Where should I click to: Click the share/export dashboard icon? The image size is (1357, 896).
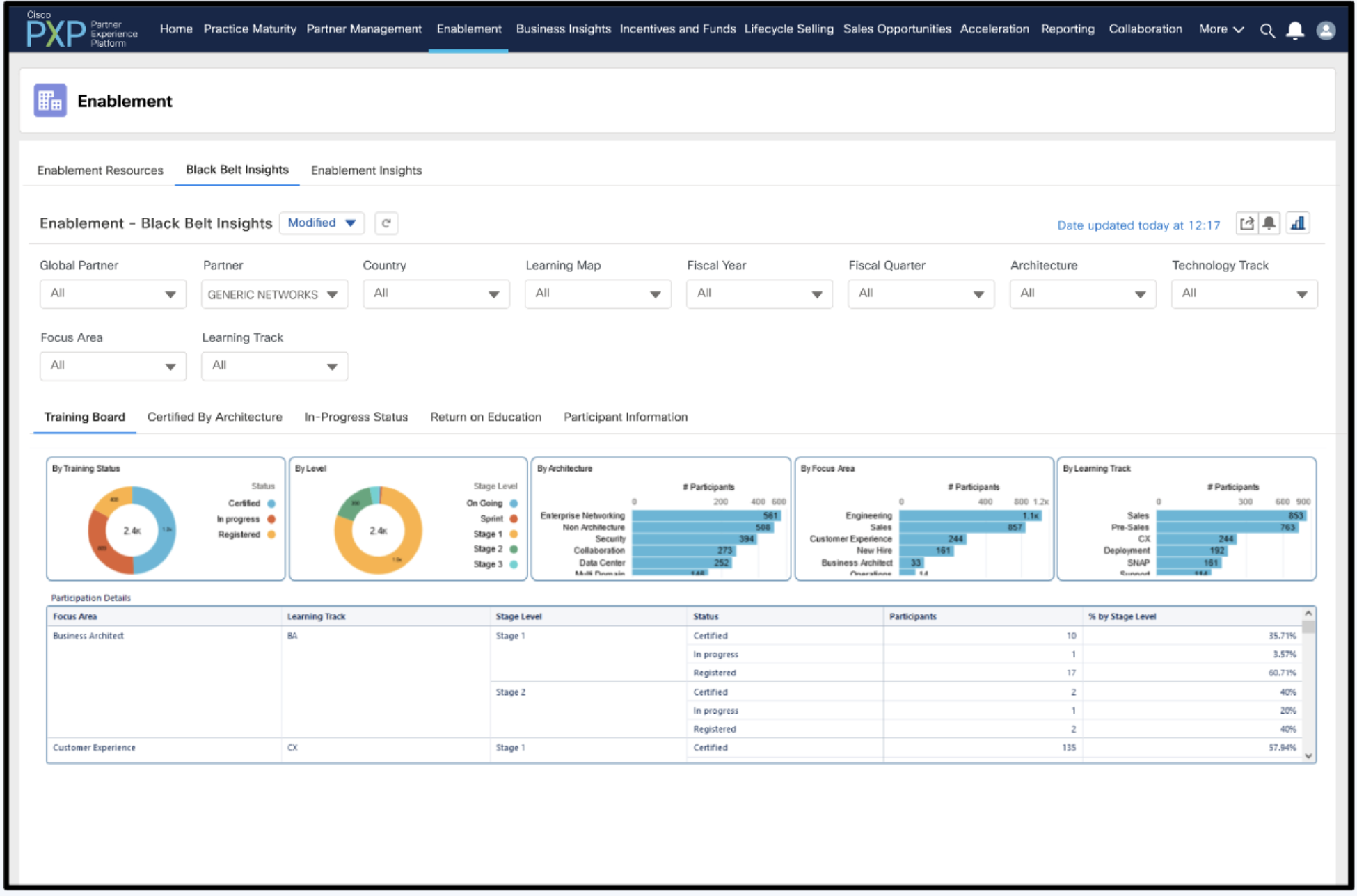(1246, 223)
